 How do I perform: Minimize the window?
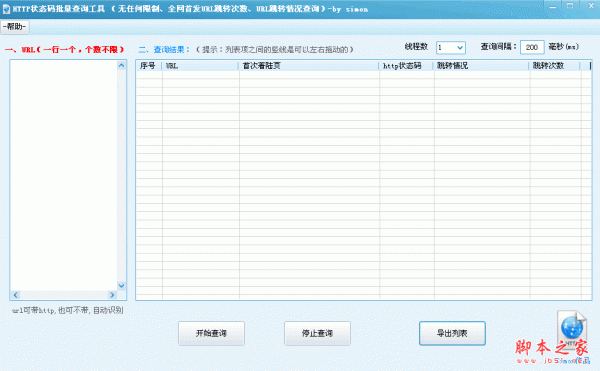pos(553,7)
